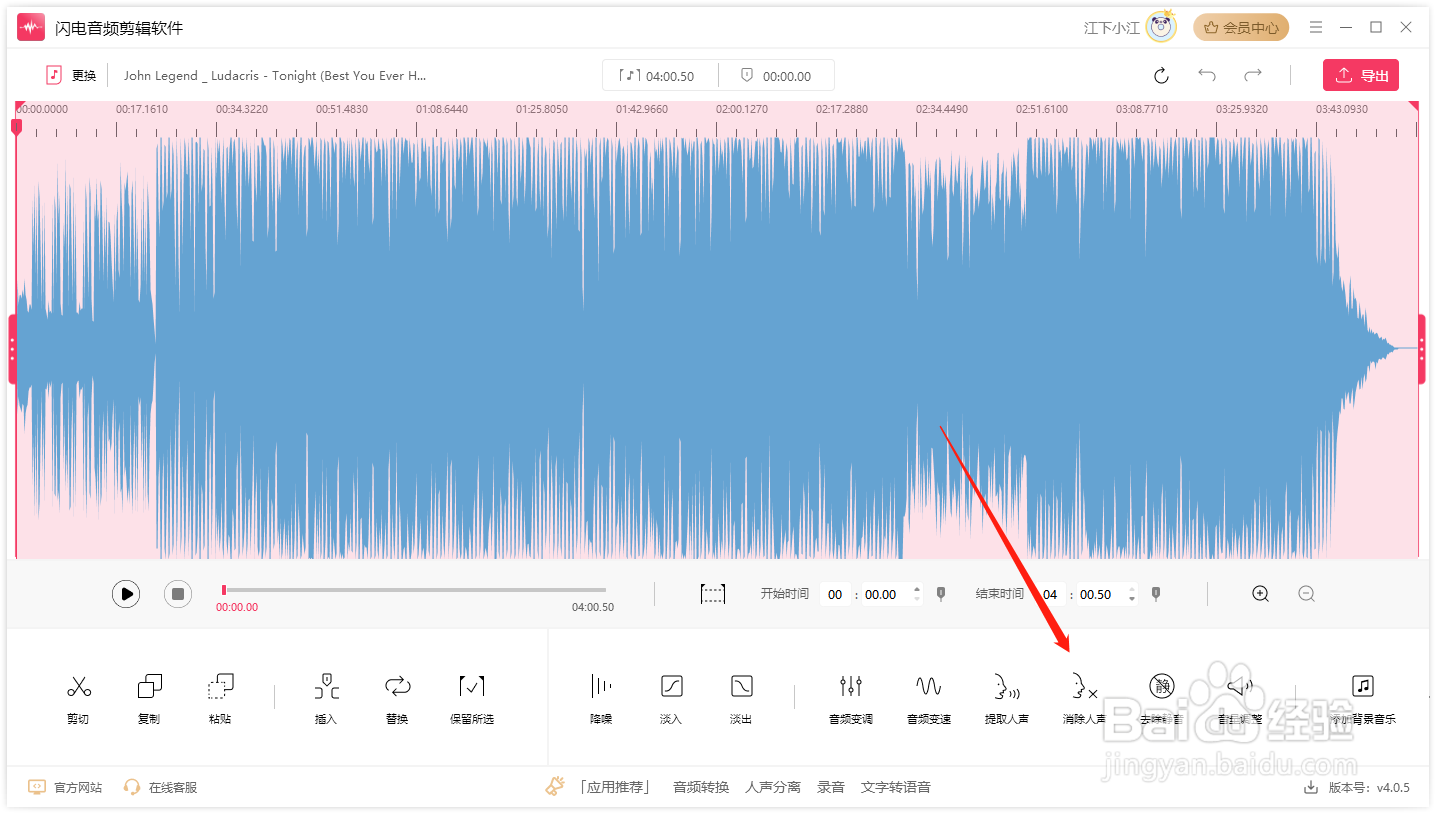Click 江下小江 username text
Viewport: 1436px width, 814px height.
tap(1112, 28)
